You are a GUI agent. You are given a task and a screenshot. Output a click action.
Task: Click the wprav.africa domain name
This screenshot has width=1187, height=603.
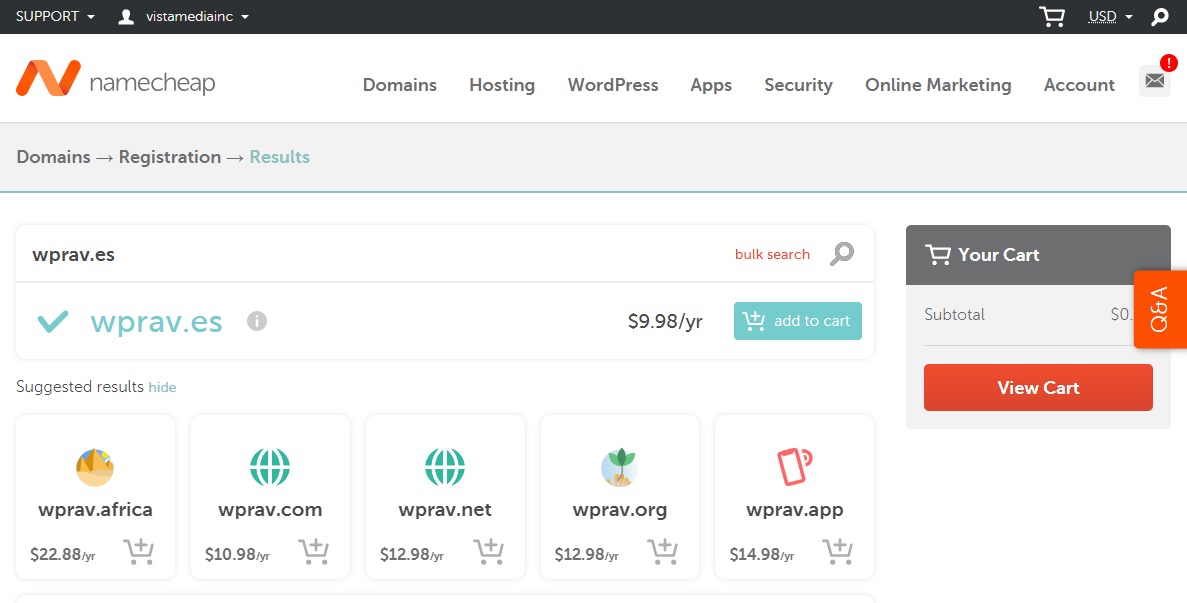coord(95,510)
